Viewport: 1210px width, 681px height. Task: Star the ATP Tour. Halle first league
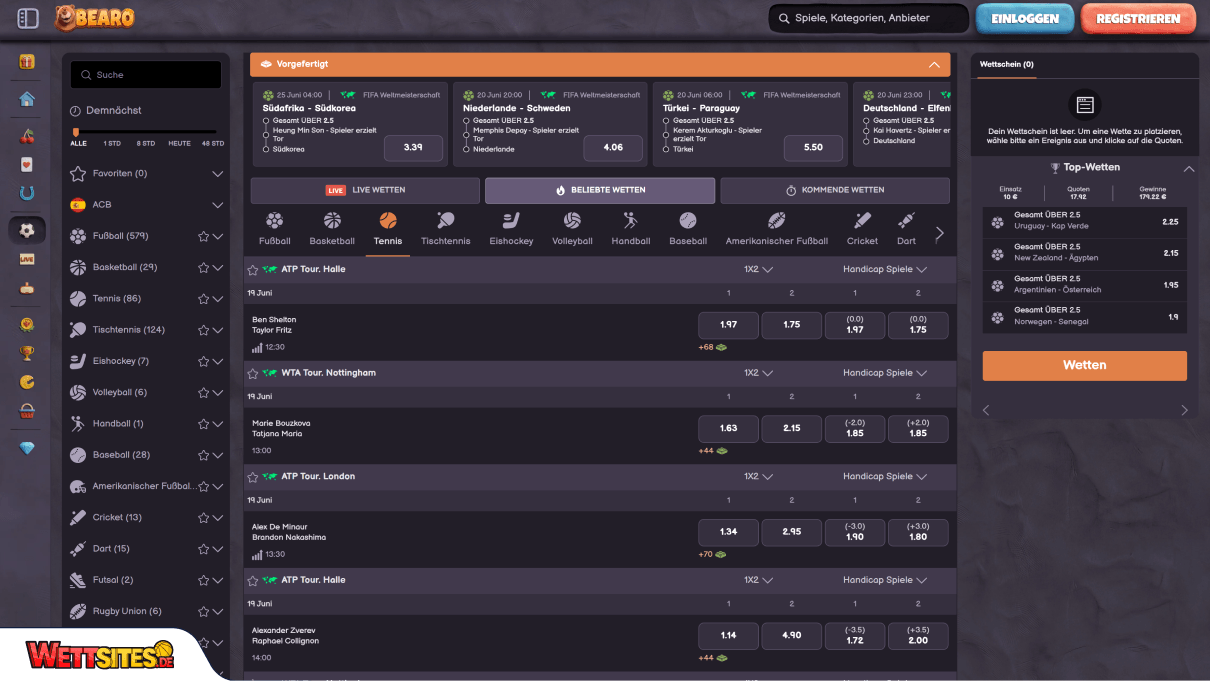pyautogui.click(x=253, y=269)
